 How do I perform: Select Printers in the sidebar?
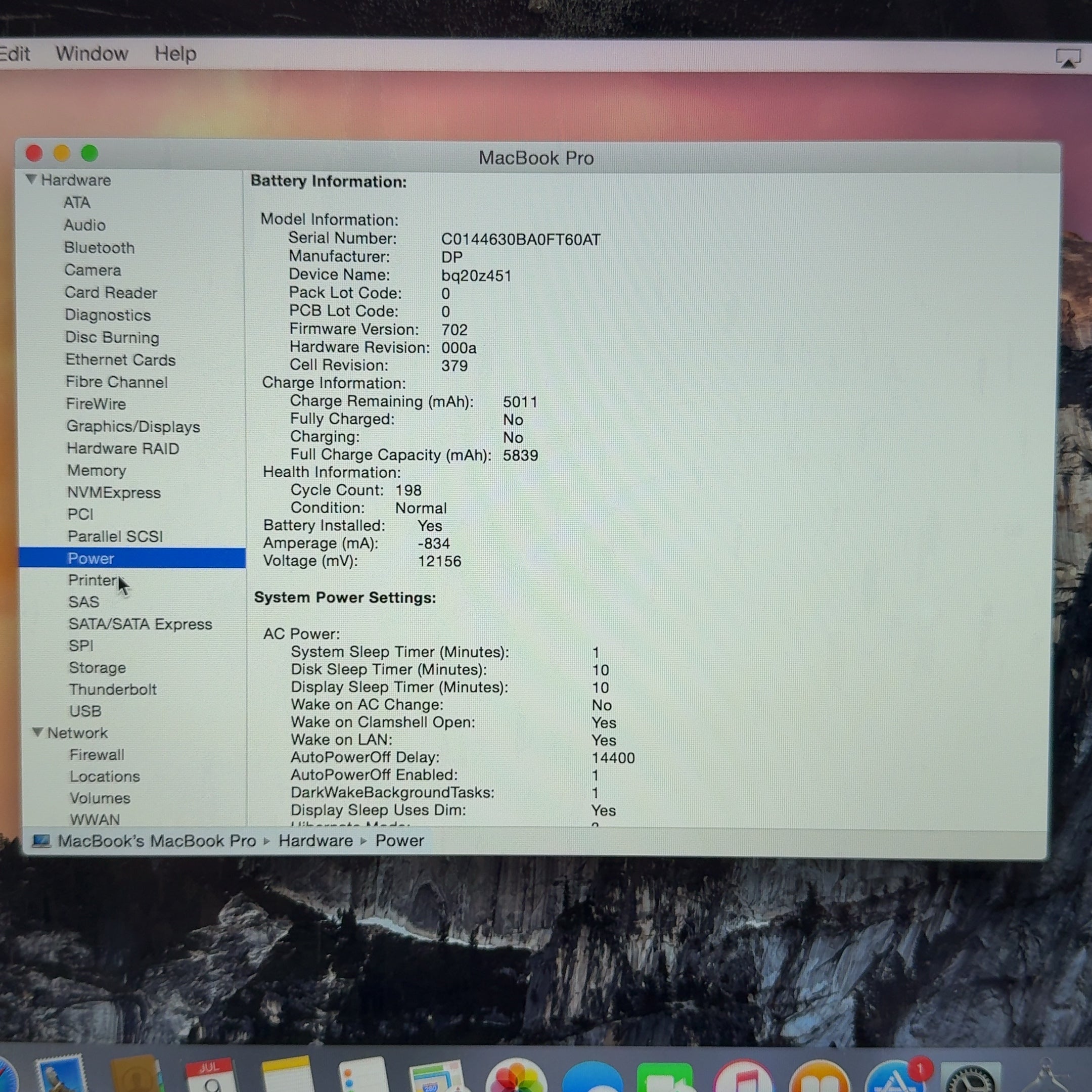(x=93, y=580)
